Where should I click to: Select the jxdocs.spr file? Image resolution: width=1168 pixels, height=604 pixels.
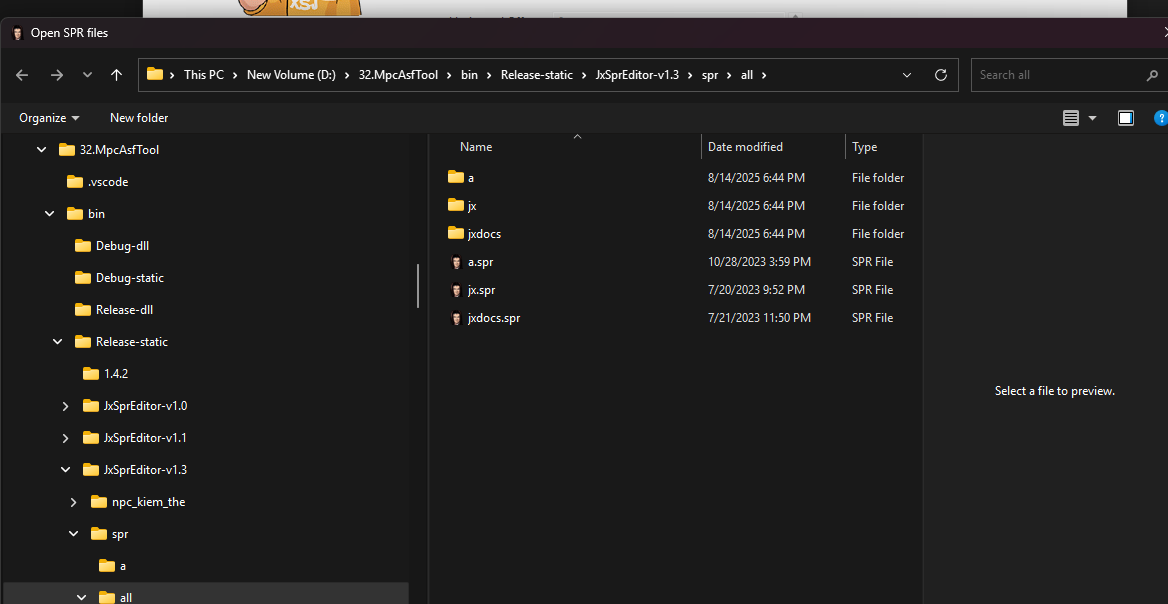(493, 318)
